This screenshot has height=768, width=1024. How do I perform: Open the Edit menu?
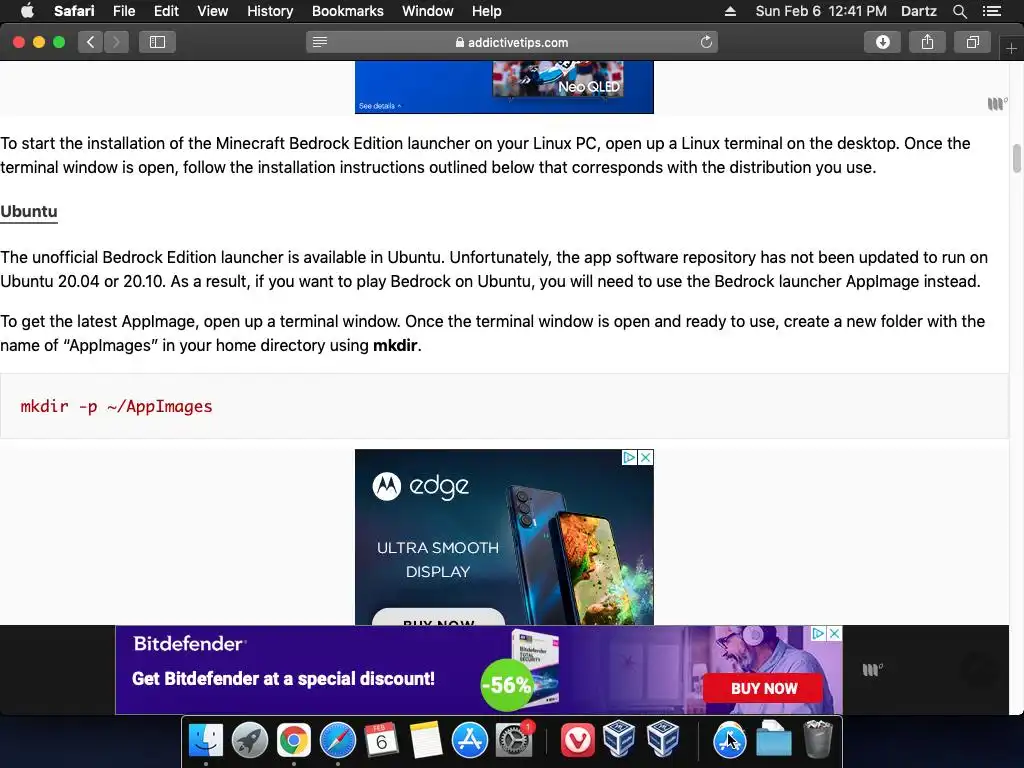coord(166,11)
